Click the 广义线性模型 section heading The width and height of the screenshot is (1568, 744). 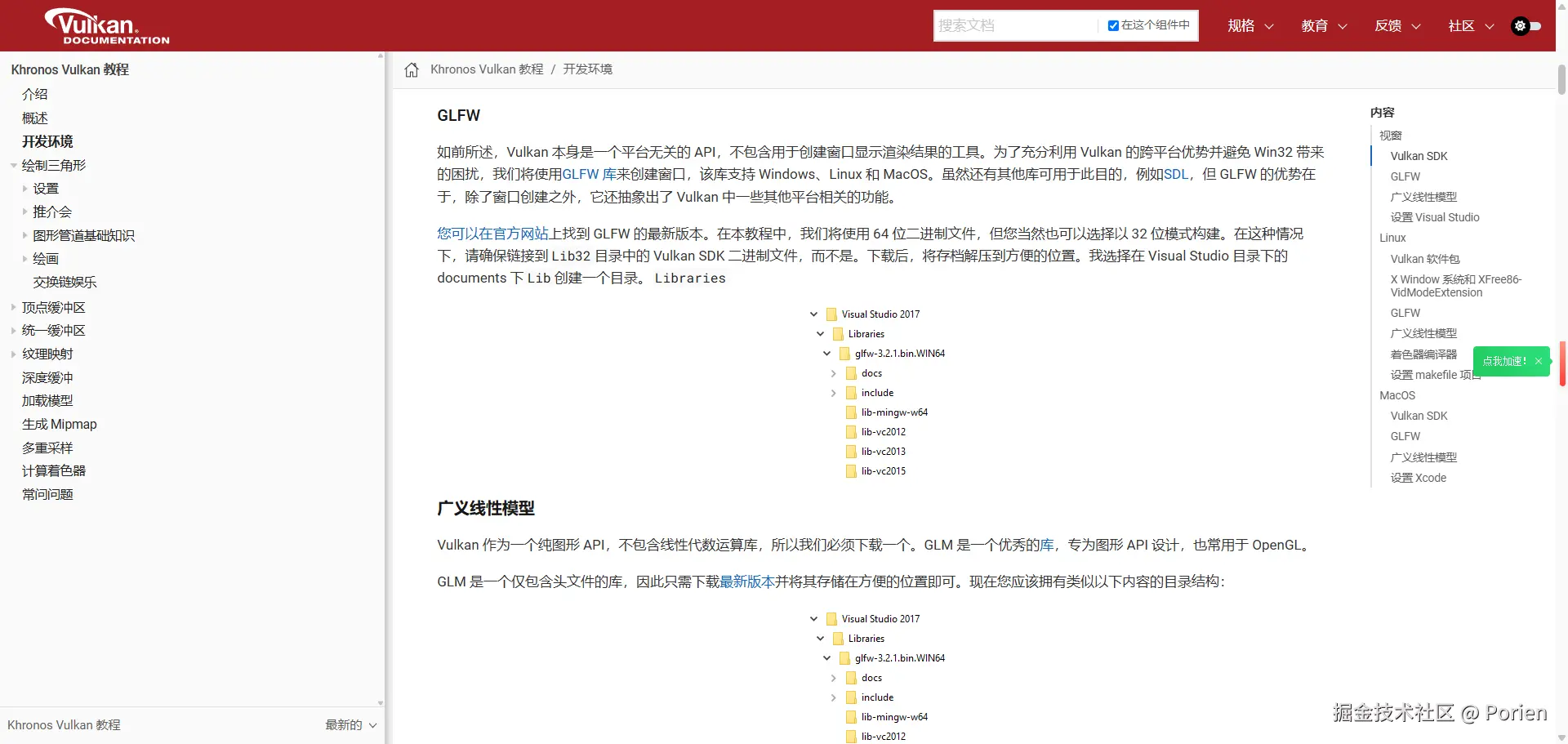click(x=486, y=508)
